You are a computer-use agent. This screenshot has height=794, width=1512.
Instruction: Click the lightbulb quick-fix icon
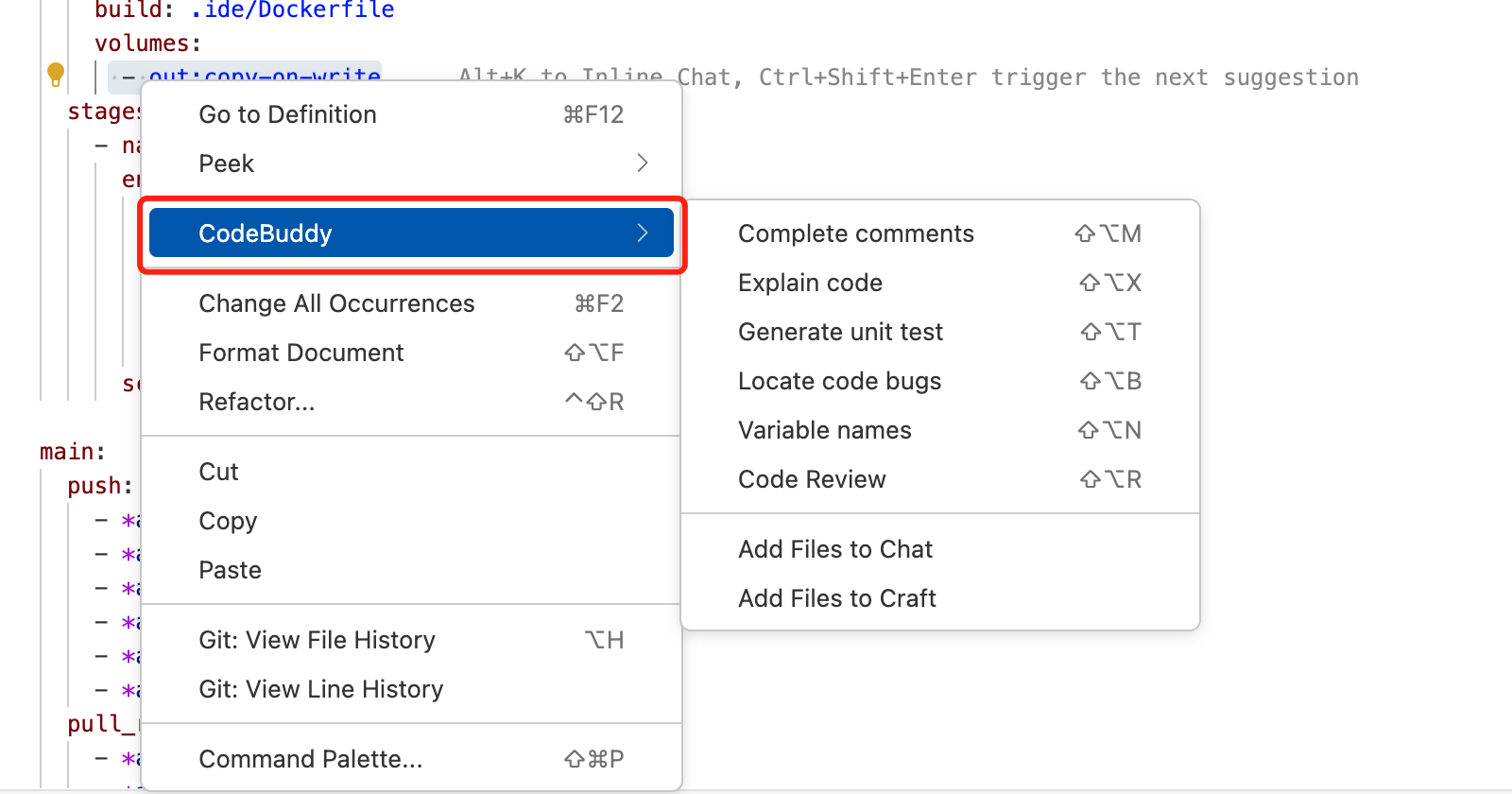(x=56, y=74)
